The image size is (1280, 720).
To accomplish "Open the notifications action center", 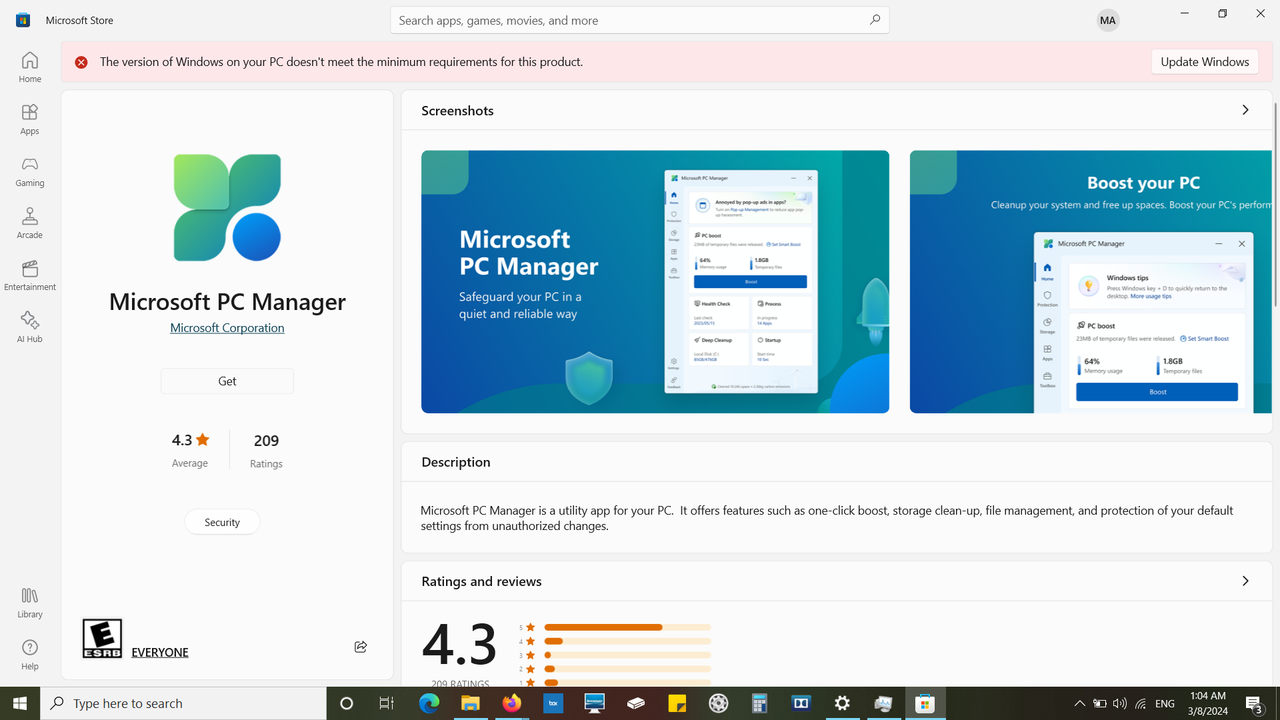I will pos(1254,704).
